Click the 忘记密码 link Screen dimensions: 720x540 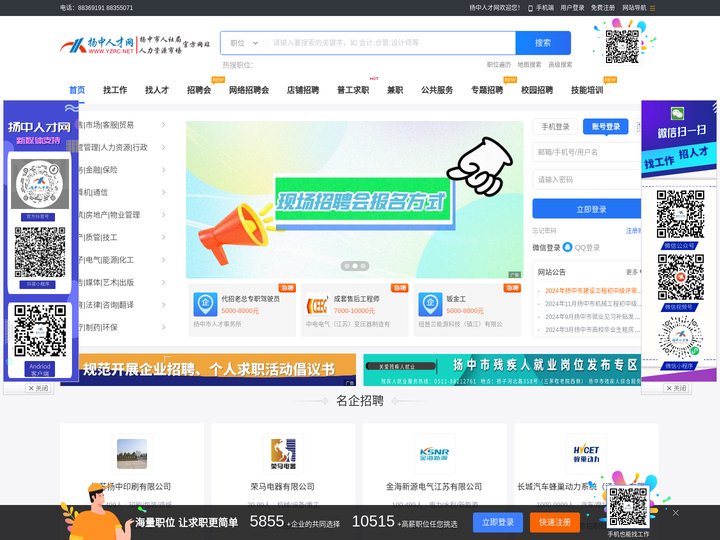click(544, 231)
